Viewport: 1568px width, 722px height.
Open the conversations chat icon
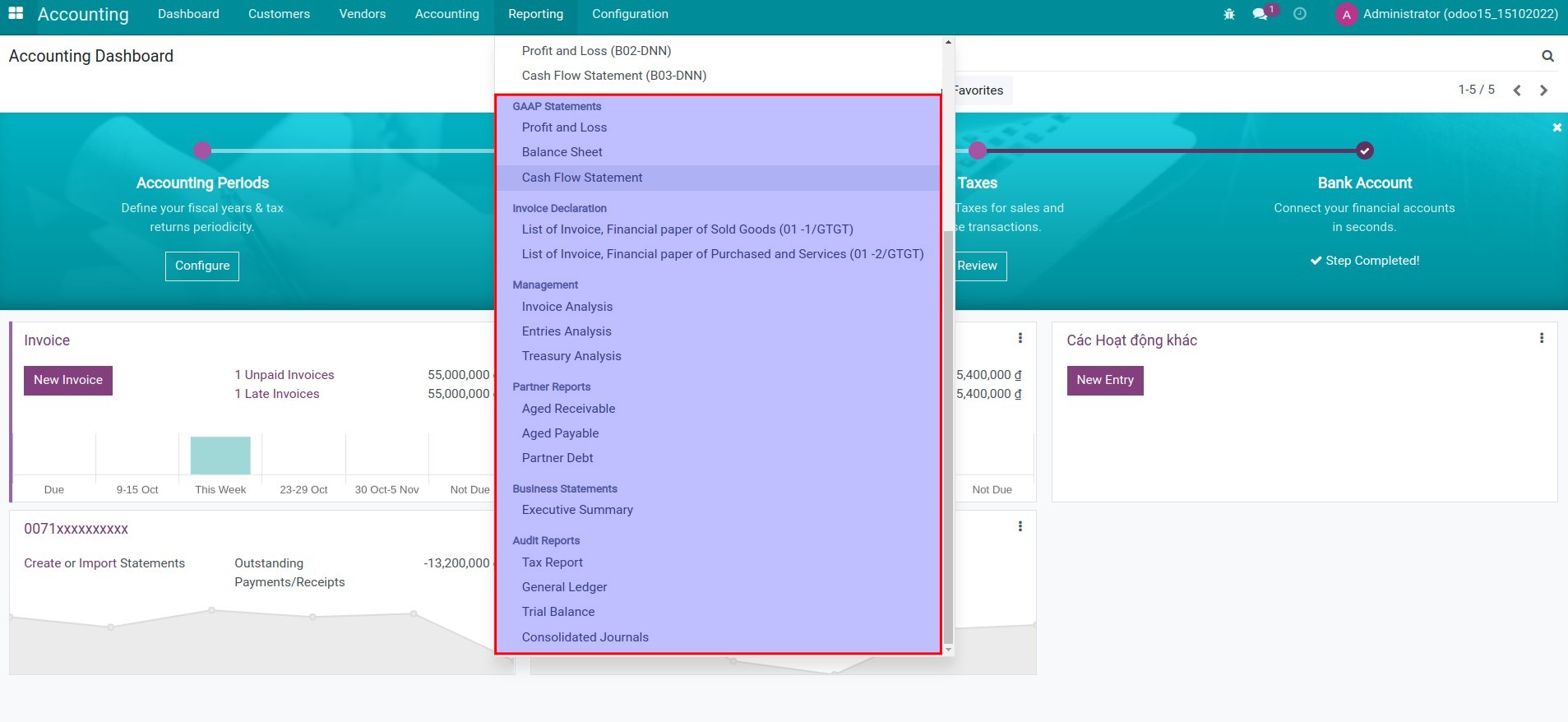pyautogui.click(x=1260, y=14)
